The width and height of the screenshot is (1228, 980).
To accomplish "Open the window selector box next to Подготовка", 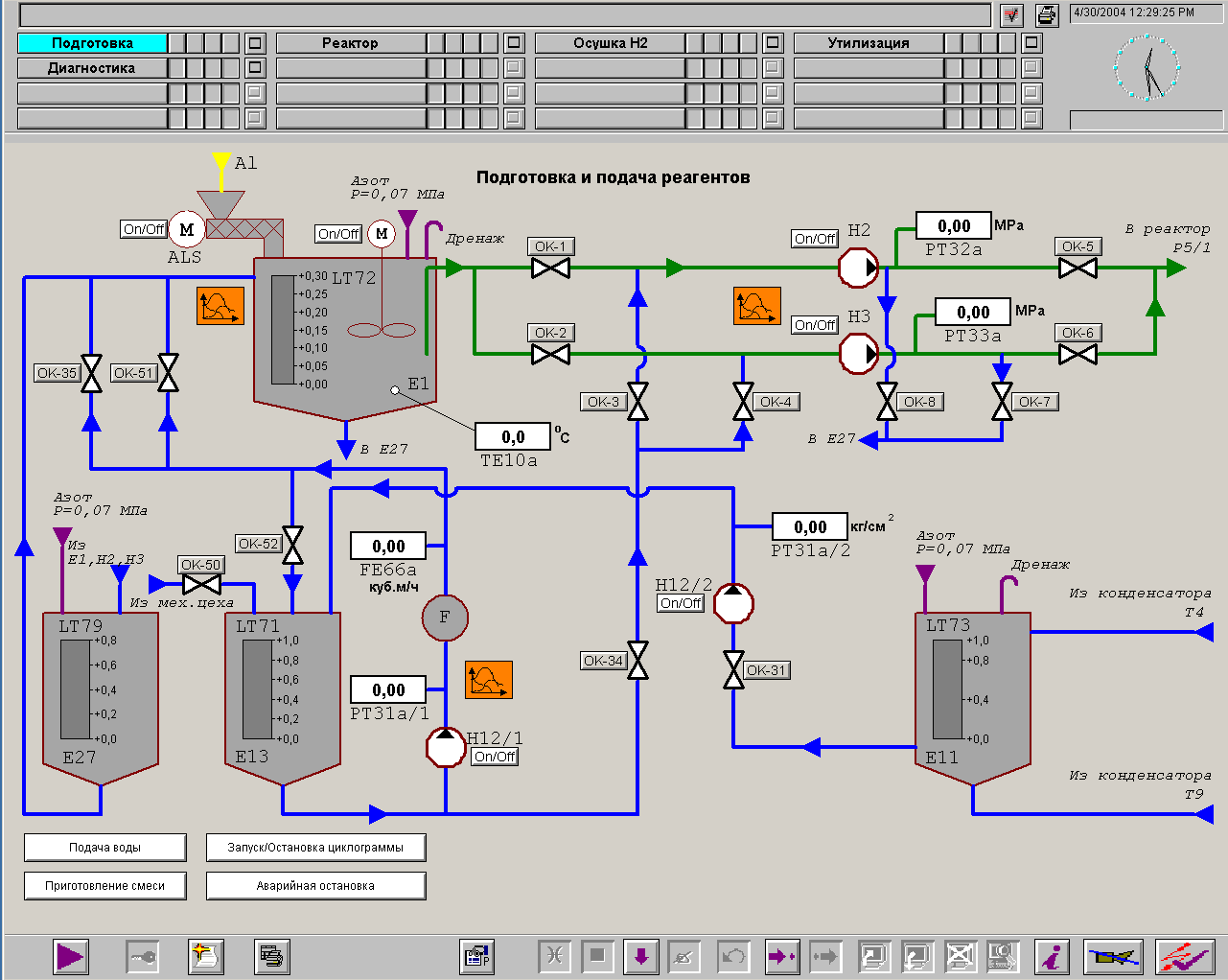I will pos(255,43).
